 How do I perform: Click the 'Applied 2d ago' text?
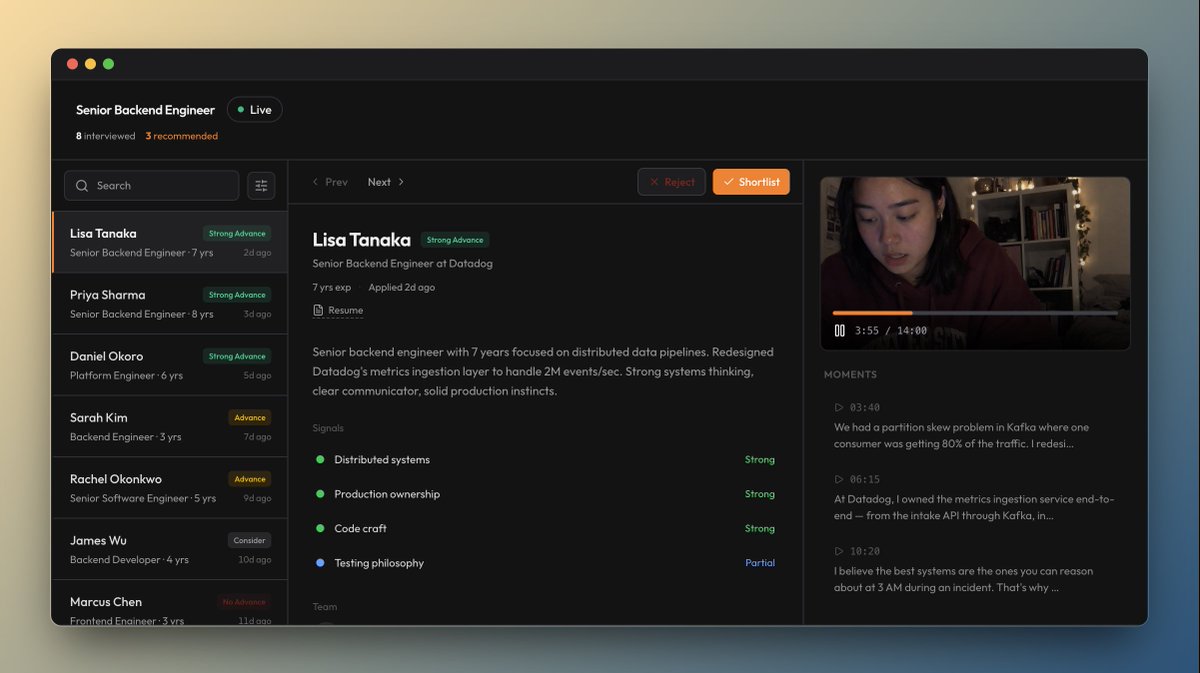coord(401,287)
